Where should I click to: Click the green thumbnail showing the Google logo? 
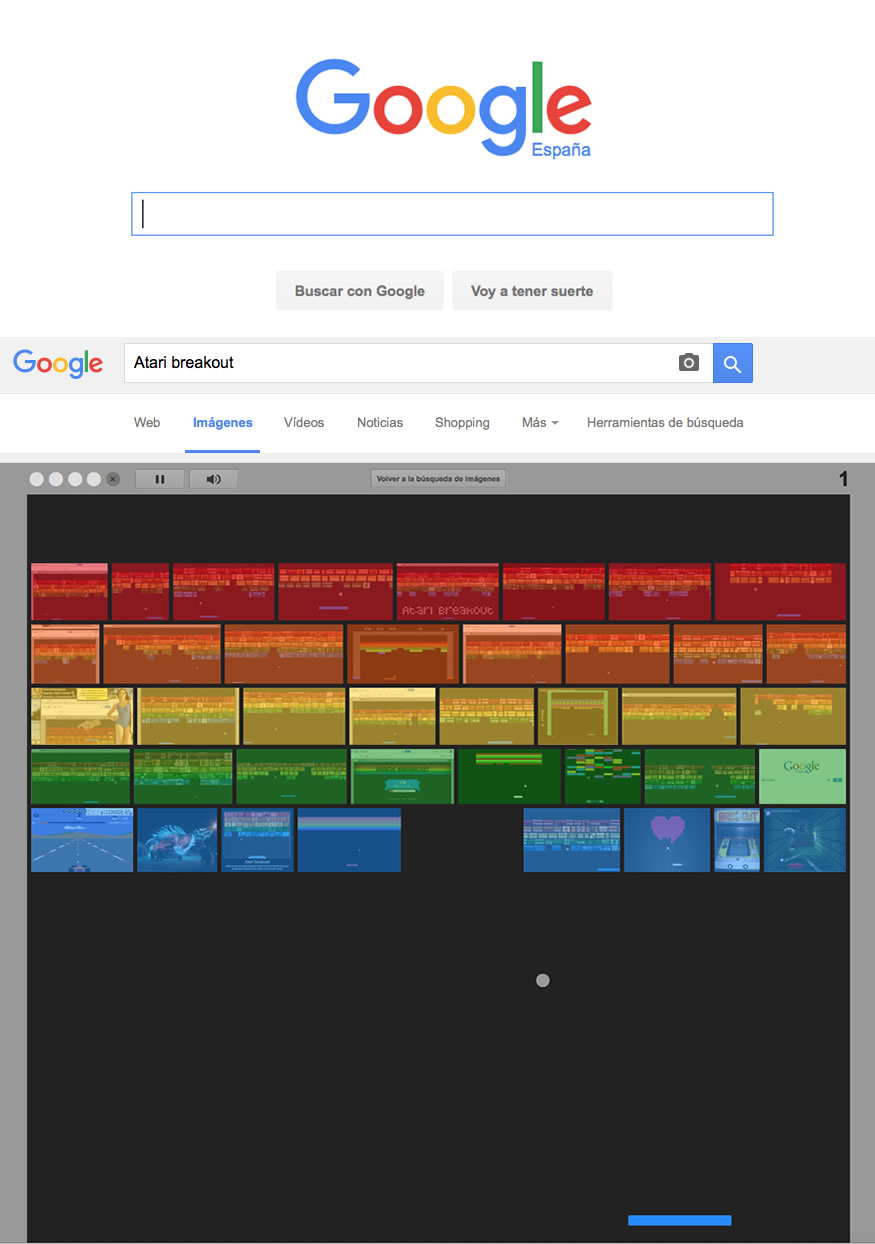(x=802, y=776)
